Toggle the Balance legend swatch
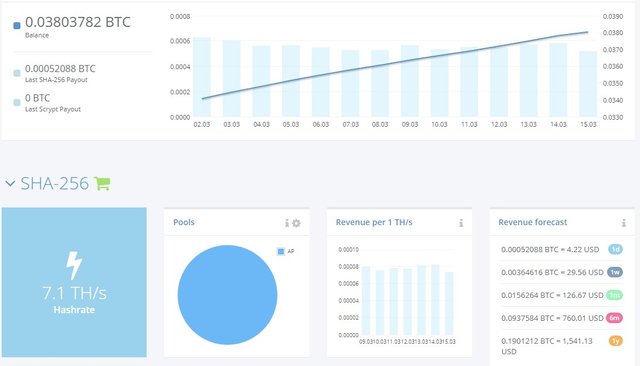 pyautogui.click(x=17, y=26)
